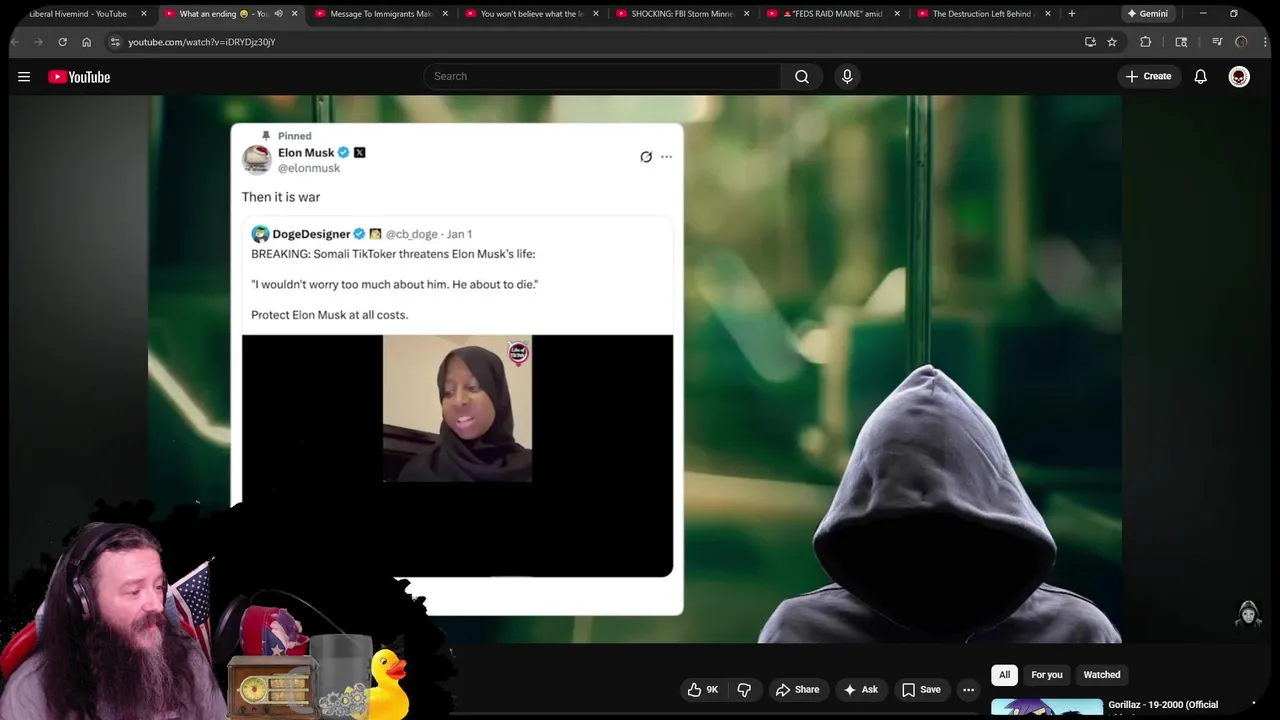This screenshot has width=1280, height=720.
Task: Go back in browser history
Action: (x=15, y=42)
